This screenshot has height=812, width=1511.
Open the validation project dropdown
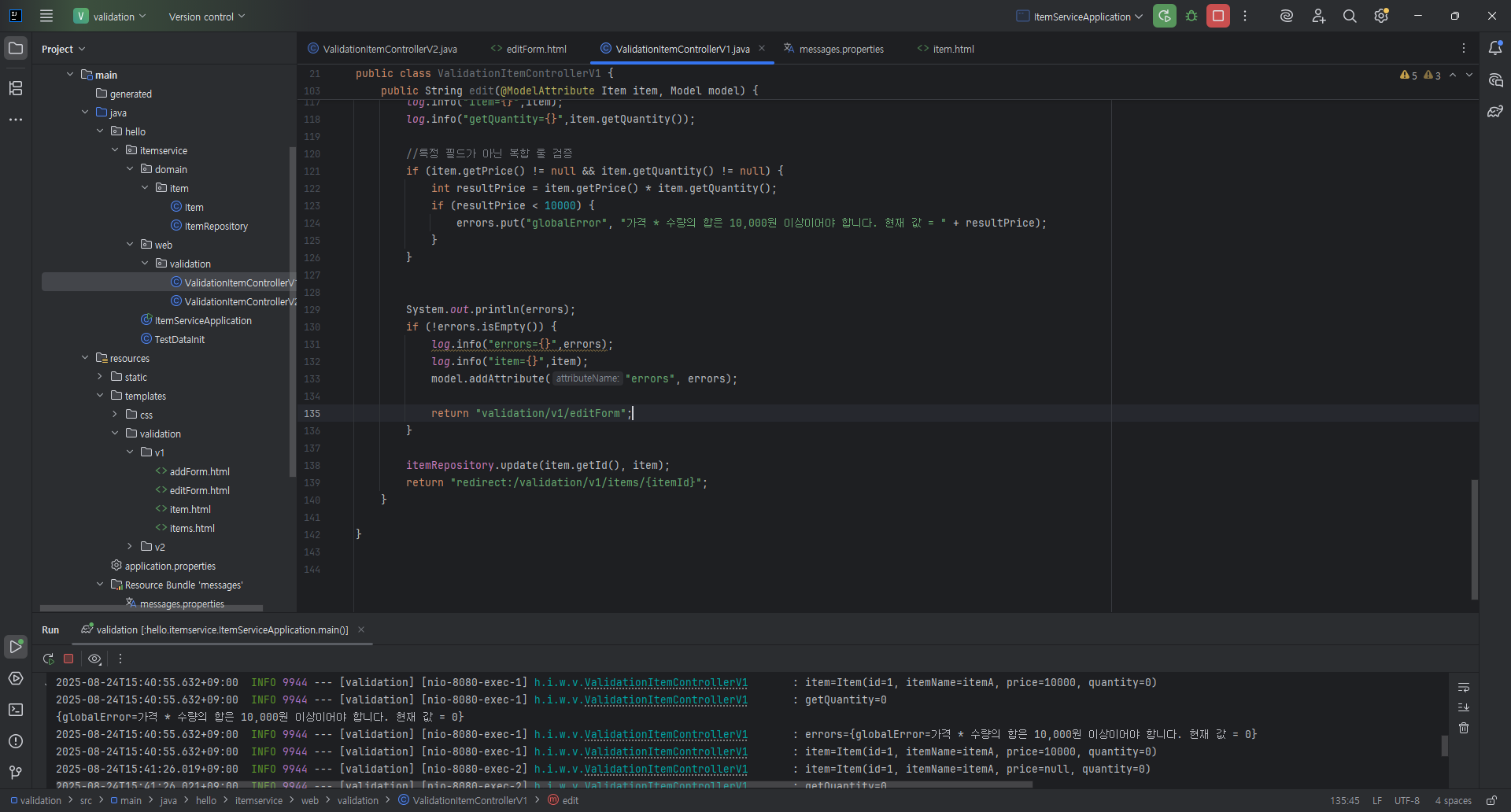pyautogui.click(x=109, y=16)
